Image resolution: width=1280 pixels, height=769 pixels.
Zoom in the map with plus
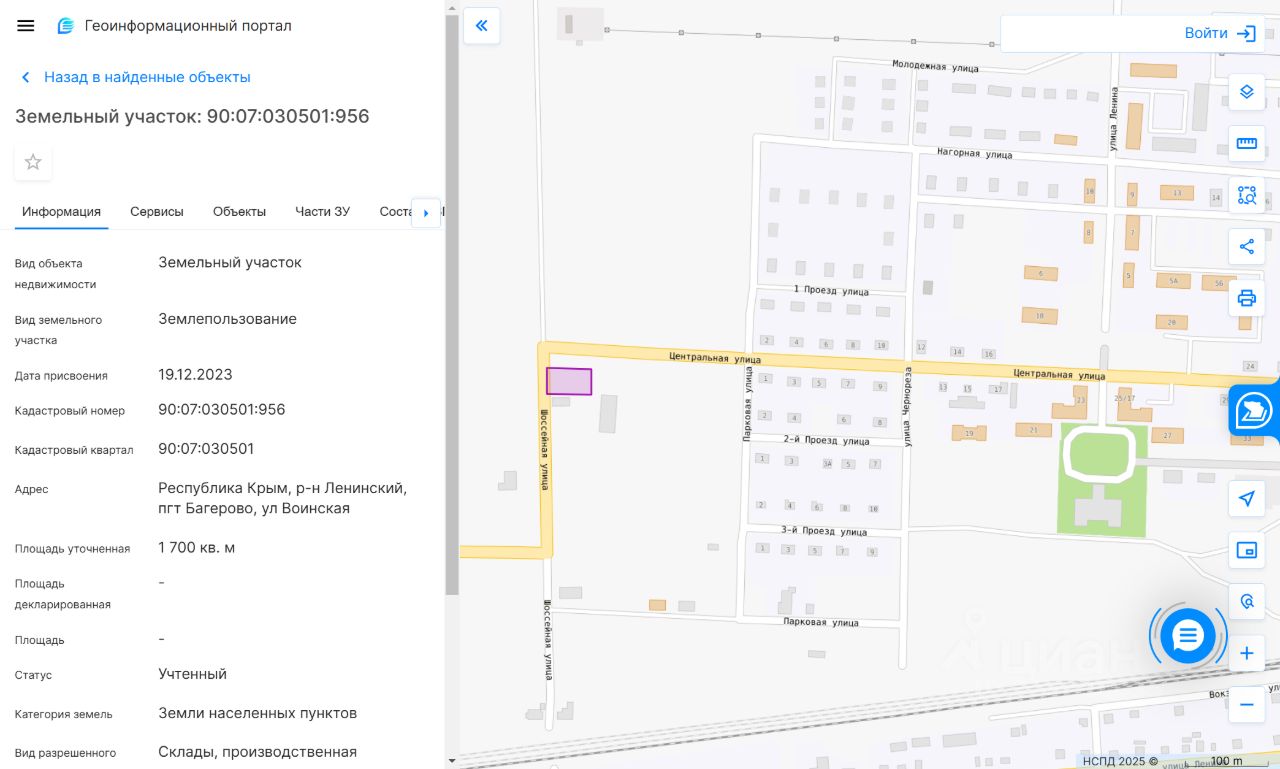click(x=1247, y=654)
